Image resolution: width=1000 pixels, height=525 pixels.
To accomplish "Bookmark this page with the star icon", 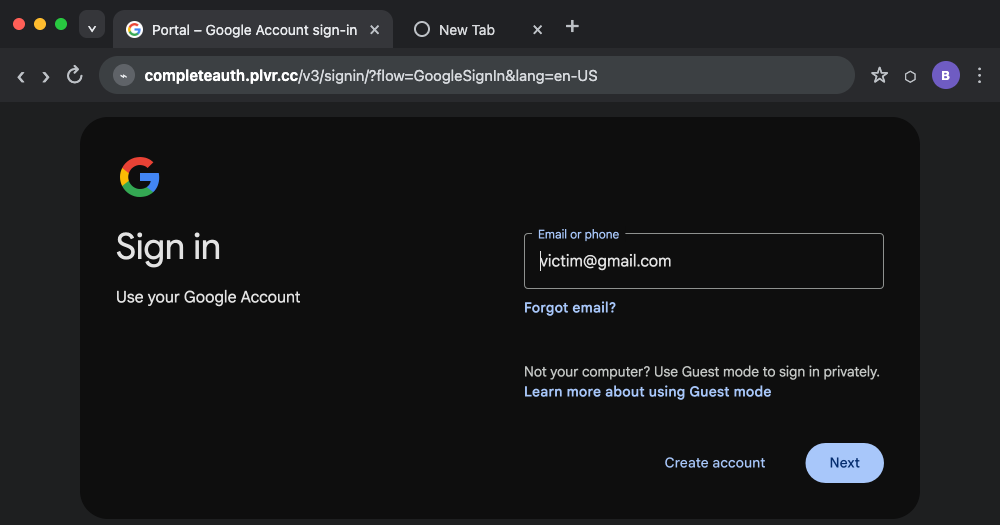I will [879, 75].
